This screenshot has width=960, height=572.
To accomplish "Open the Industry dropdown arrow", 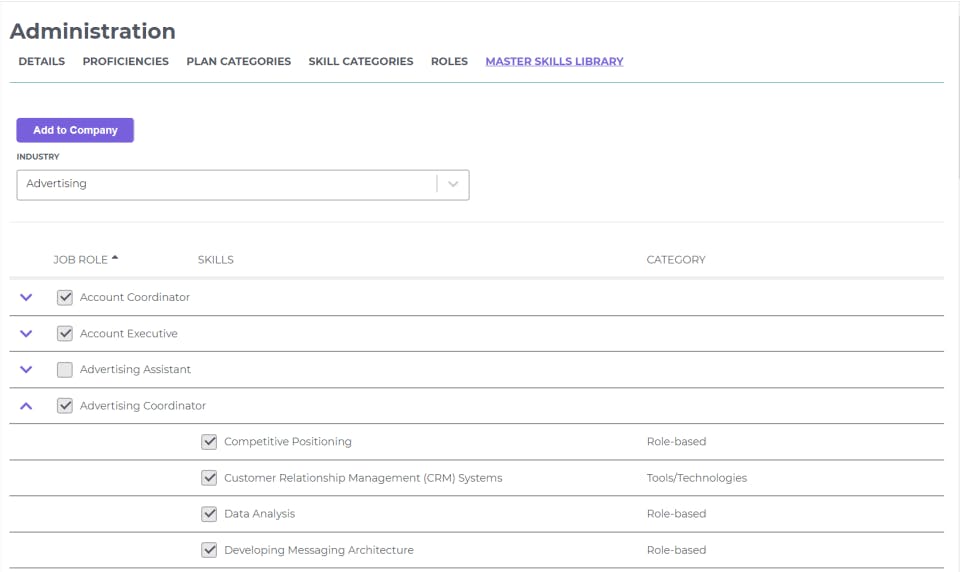I will [453, 184].
